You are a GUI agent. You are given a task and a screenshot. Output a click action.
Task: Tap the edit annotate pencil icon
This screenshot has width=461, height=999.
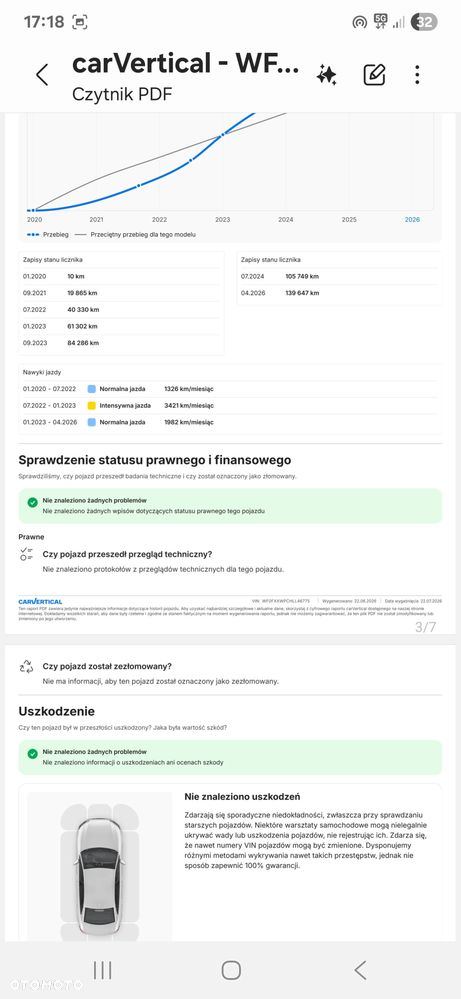coord(374,75)
